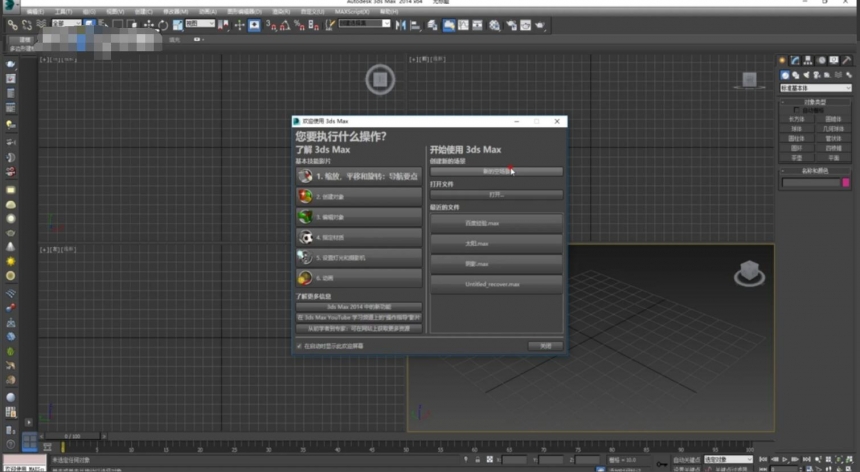This screenshot has height=472, width=860.
Task: Select the Select and Link tool
Action: [x=12, y=25]
